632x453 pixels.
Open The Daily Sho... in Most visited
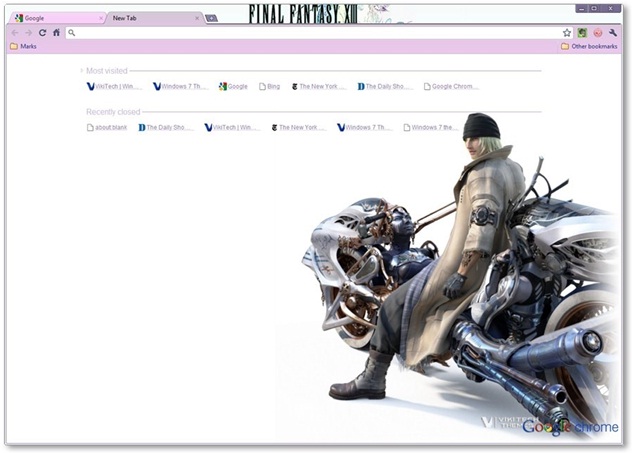point(385,86)
